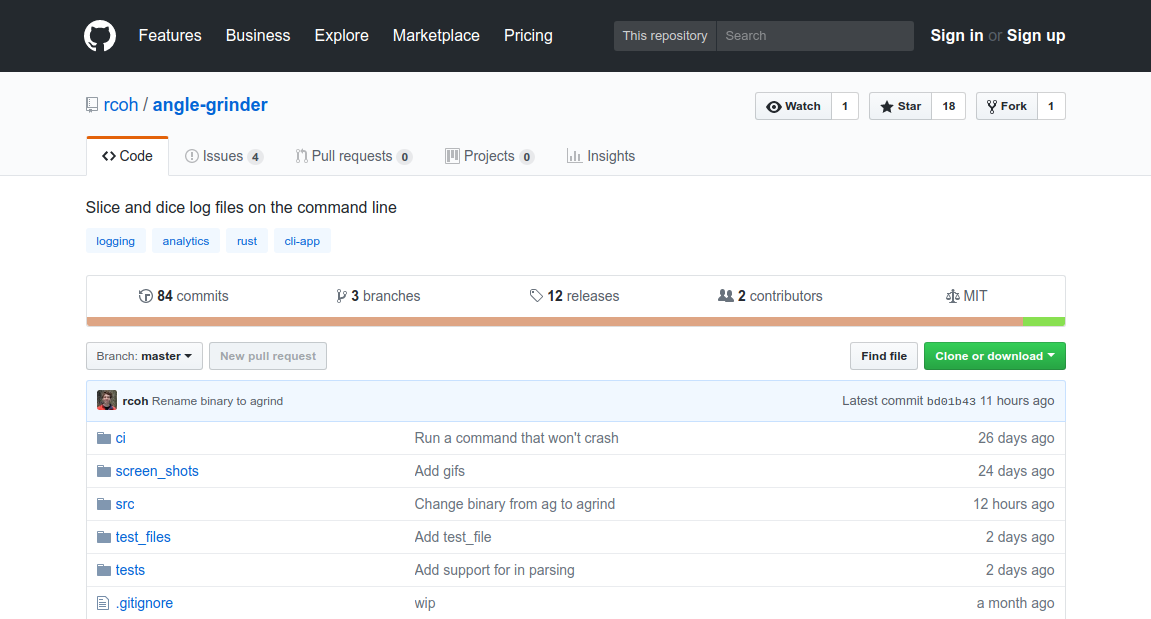The width and height of the screenshot is (1151, 619).
Task: Open Features in top navigation
Action: pyautogui.click(x=170, y=35)
